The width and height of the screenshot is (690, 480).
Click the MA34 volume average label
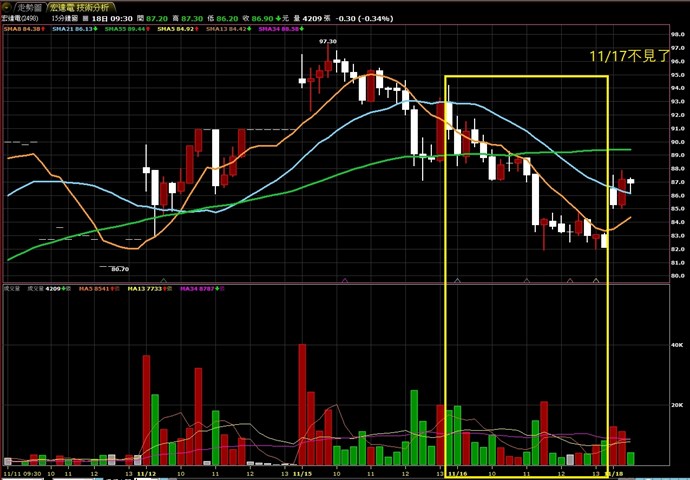tap(202, 289)
